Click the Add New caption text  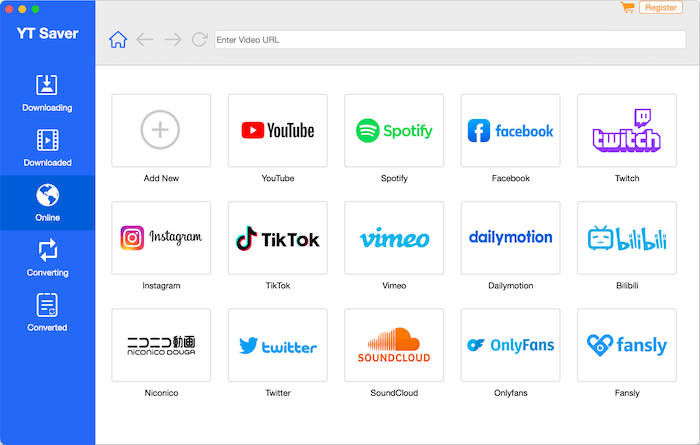tap(161, 178)
